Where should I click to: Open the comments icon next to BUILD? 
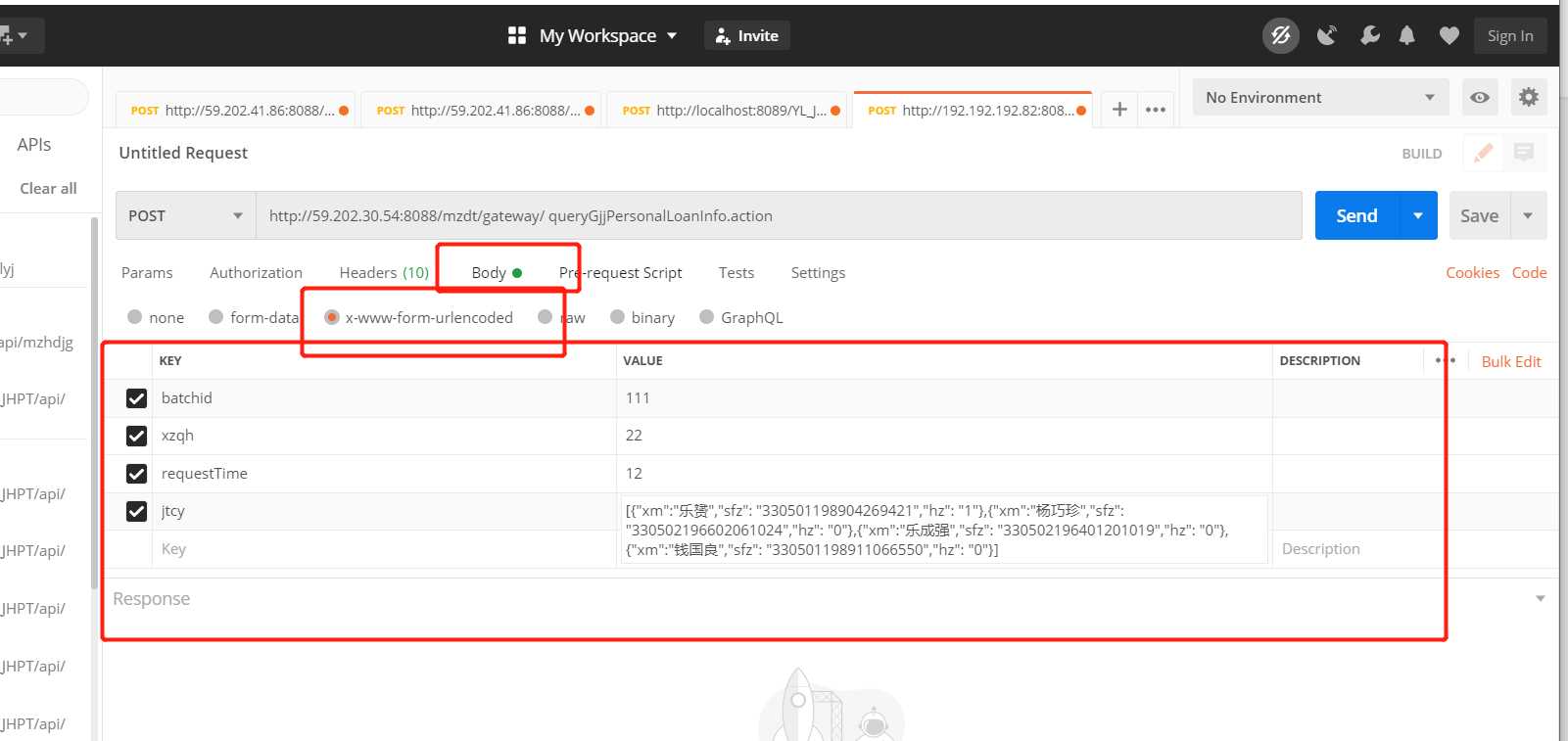(1524, 153)
